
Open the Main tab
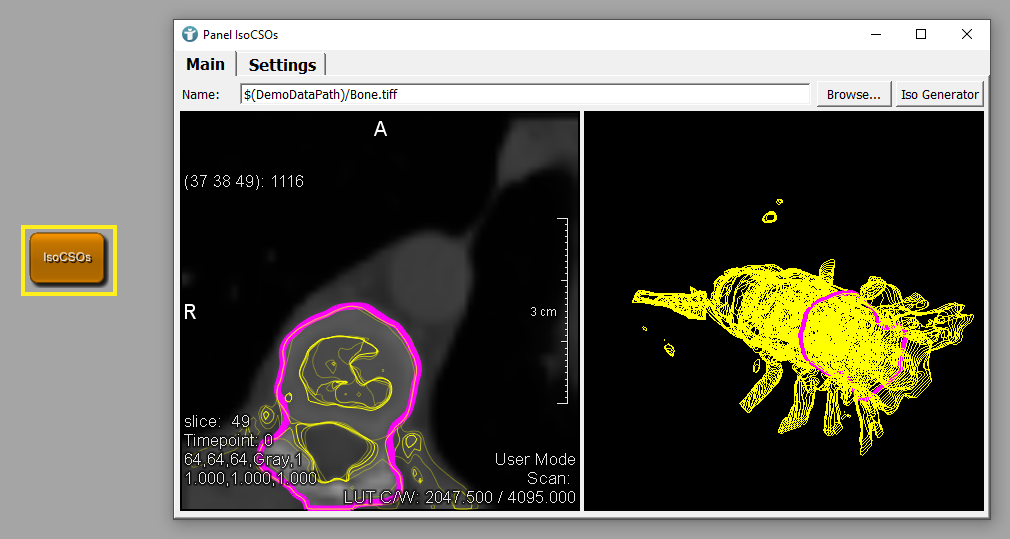205,64
